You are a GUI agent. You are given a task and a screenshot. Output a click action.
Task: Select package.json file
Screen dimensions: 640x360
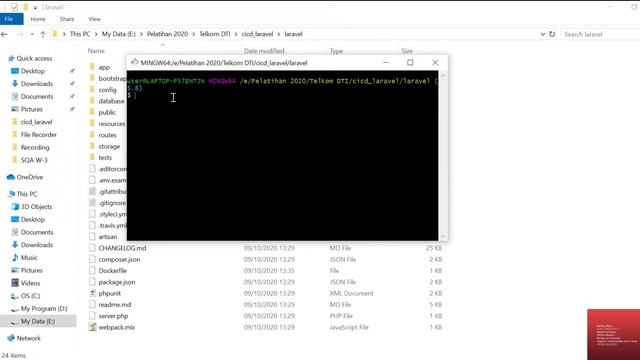point(117,282)
